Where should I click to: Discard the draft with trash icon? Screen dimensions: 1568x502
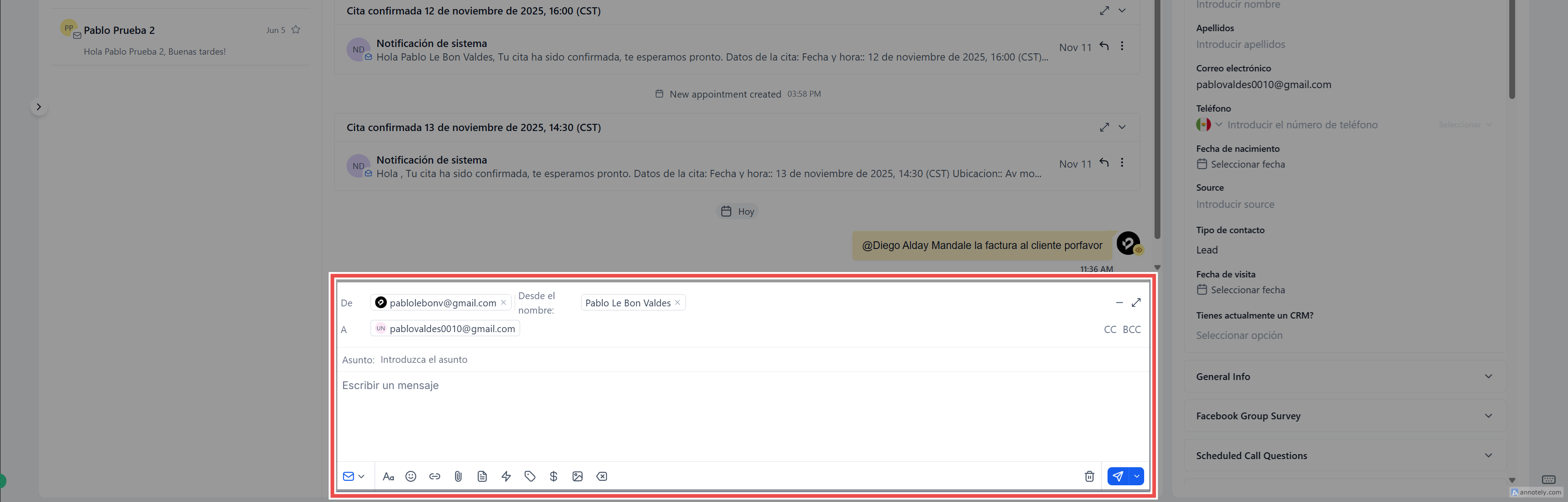tap(1089, 476)
